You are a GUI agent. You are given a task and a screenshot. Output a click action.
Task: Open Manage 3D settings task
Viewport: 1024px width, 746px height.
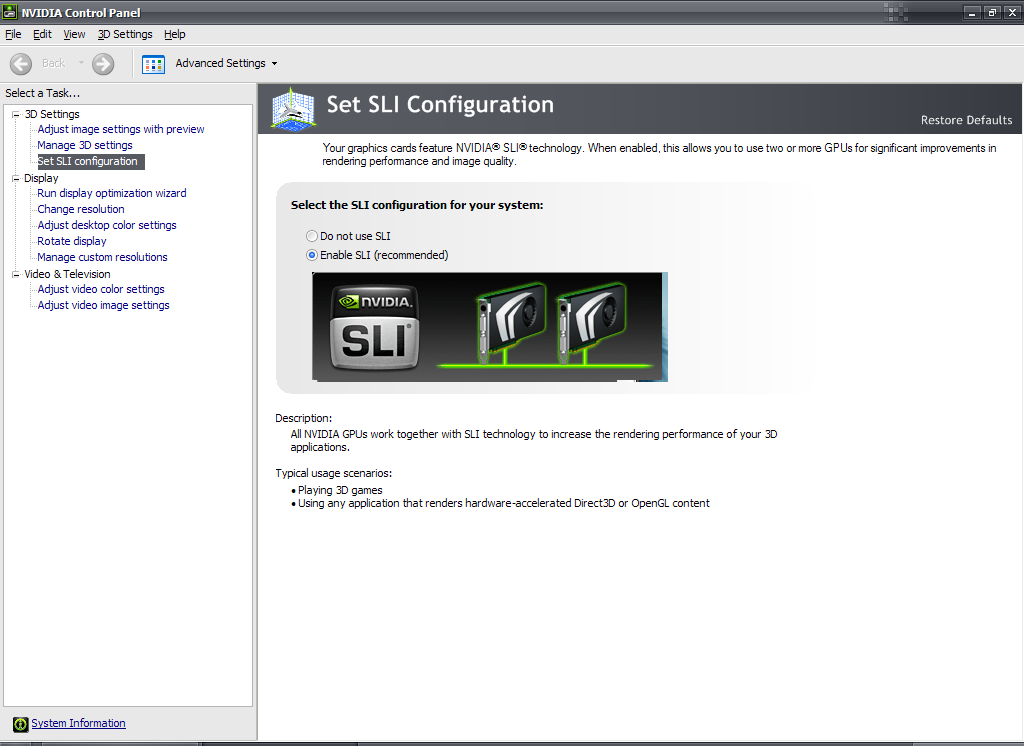(85, 145)
